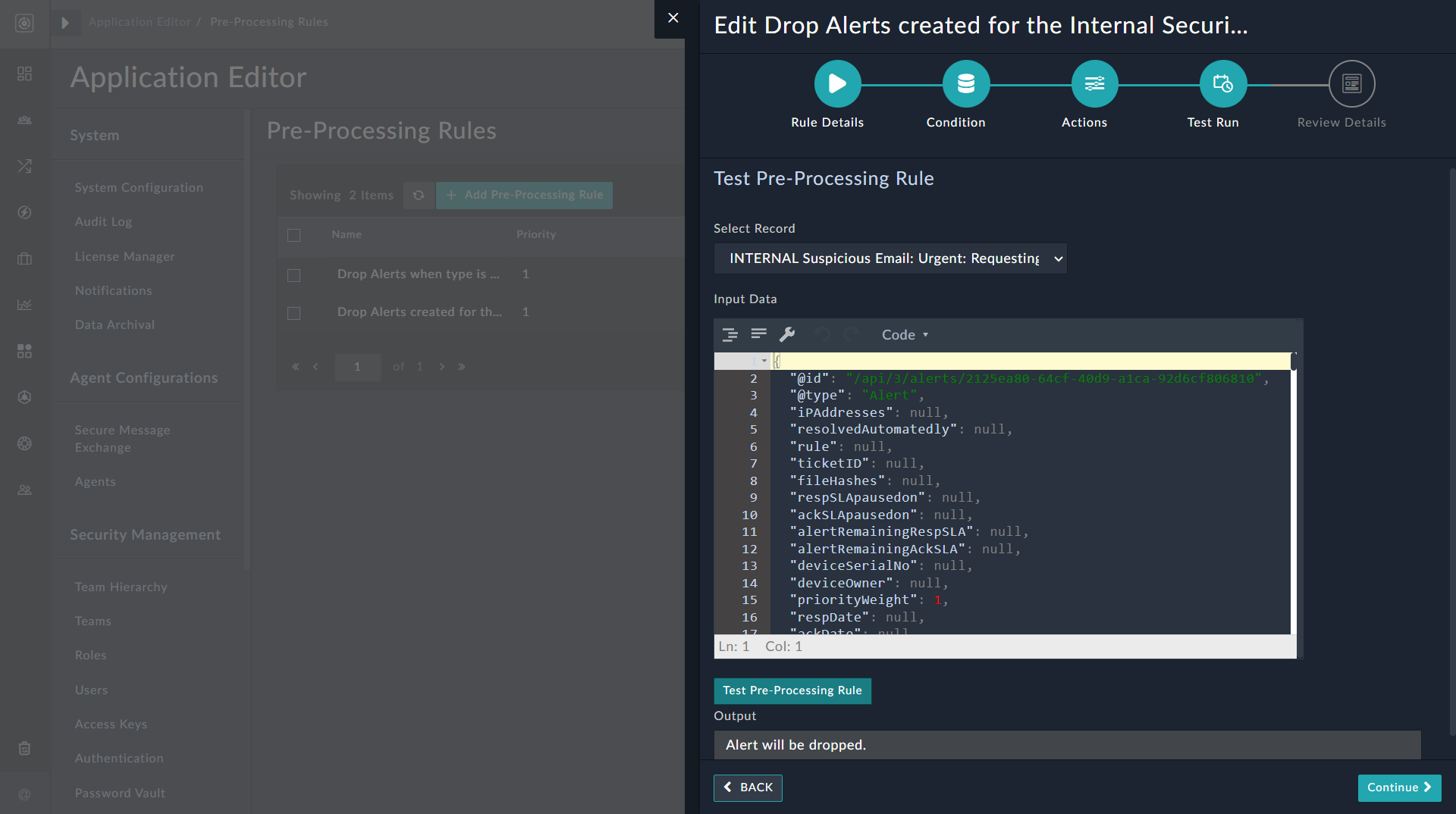Open the Select Record dropdown
The height and width of the screenshot is (814, 1456).
coord(890,258)
